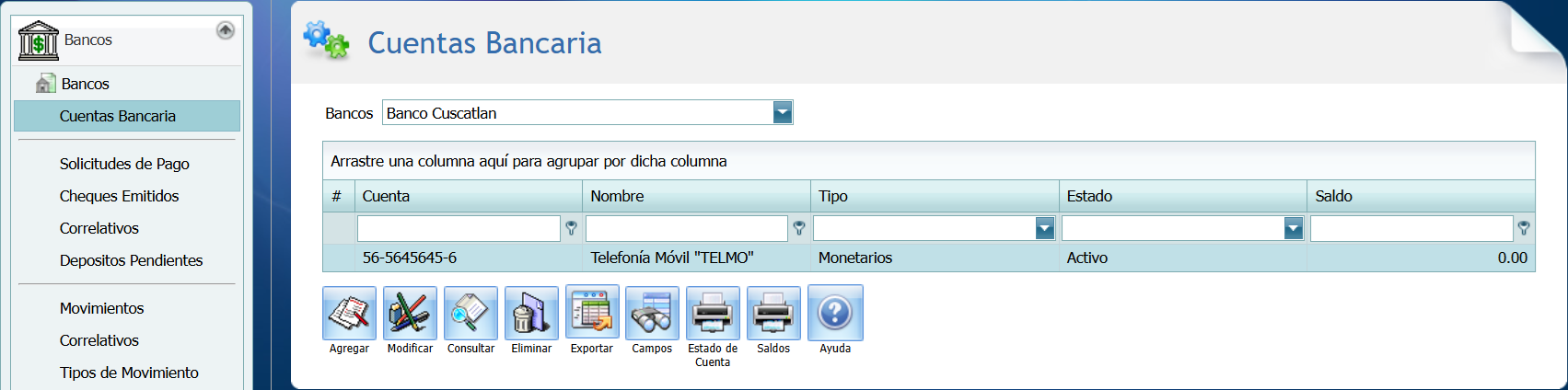This screenshot has width=1568, height=390.
Task: Click the filter icon beside Saldo filter
Action: click(1524, 228)
